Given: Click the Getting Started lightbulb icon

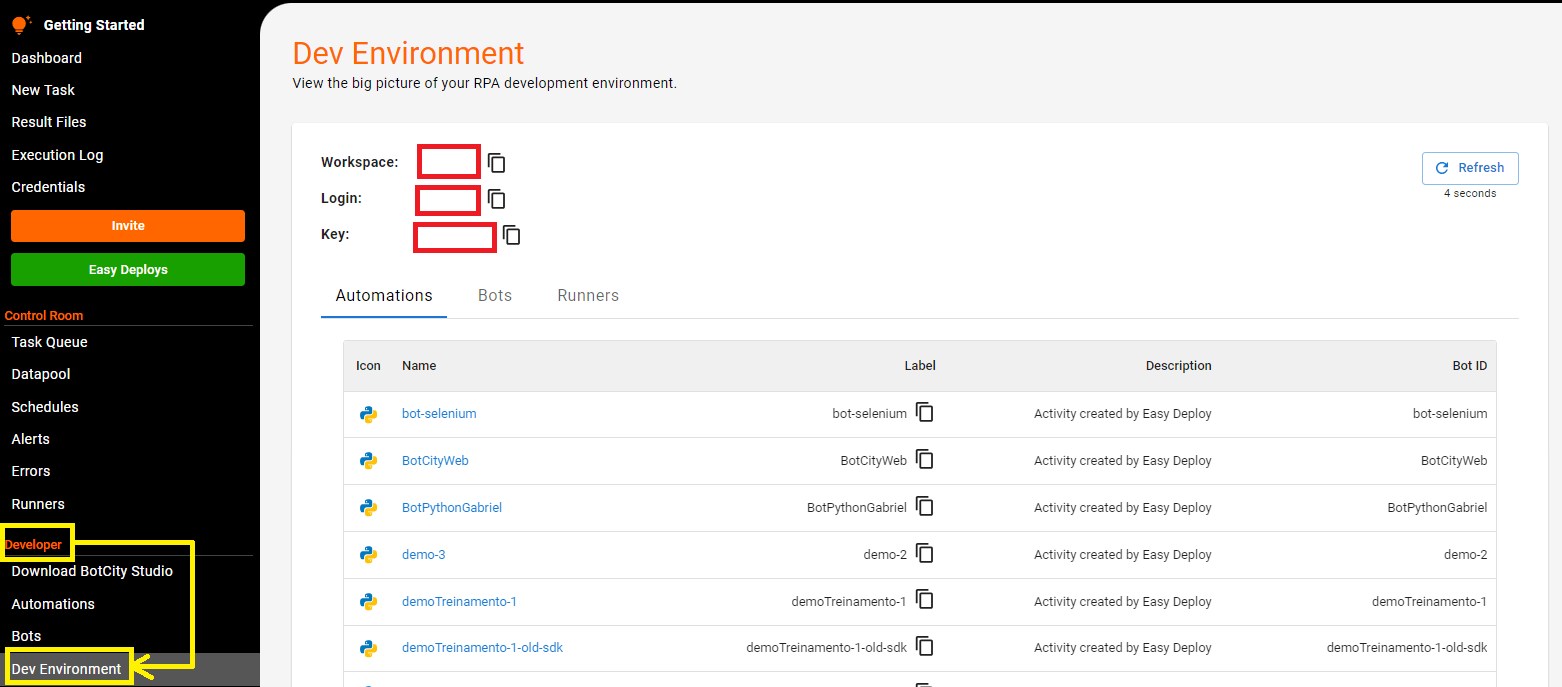Looking at the screenshot, I should 20,24.
